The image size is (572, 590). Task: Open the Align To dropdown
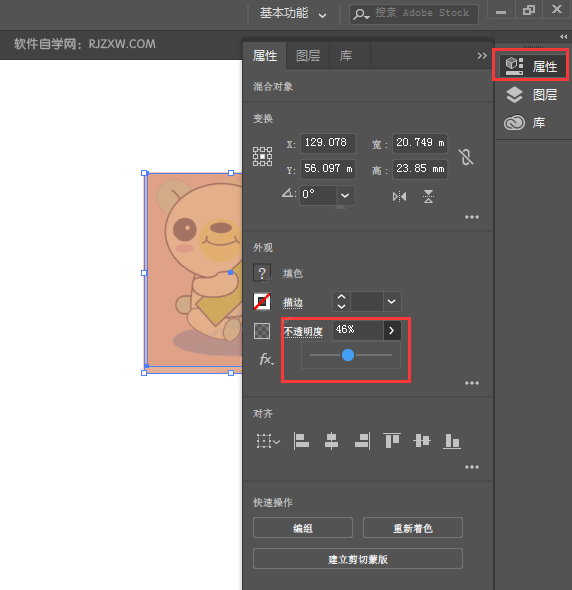pyautogui.click(x=268, y=441)
